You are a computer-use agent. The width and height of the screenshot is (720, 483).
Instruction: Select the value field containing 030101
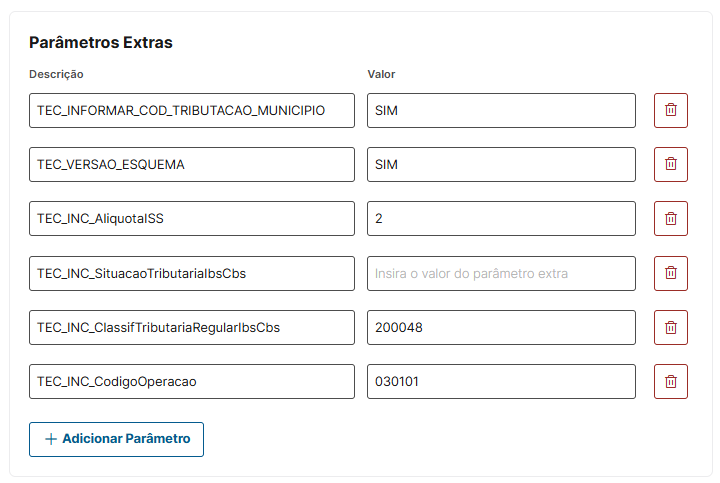point(501,381)
